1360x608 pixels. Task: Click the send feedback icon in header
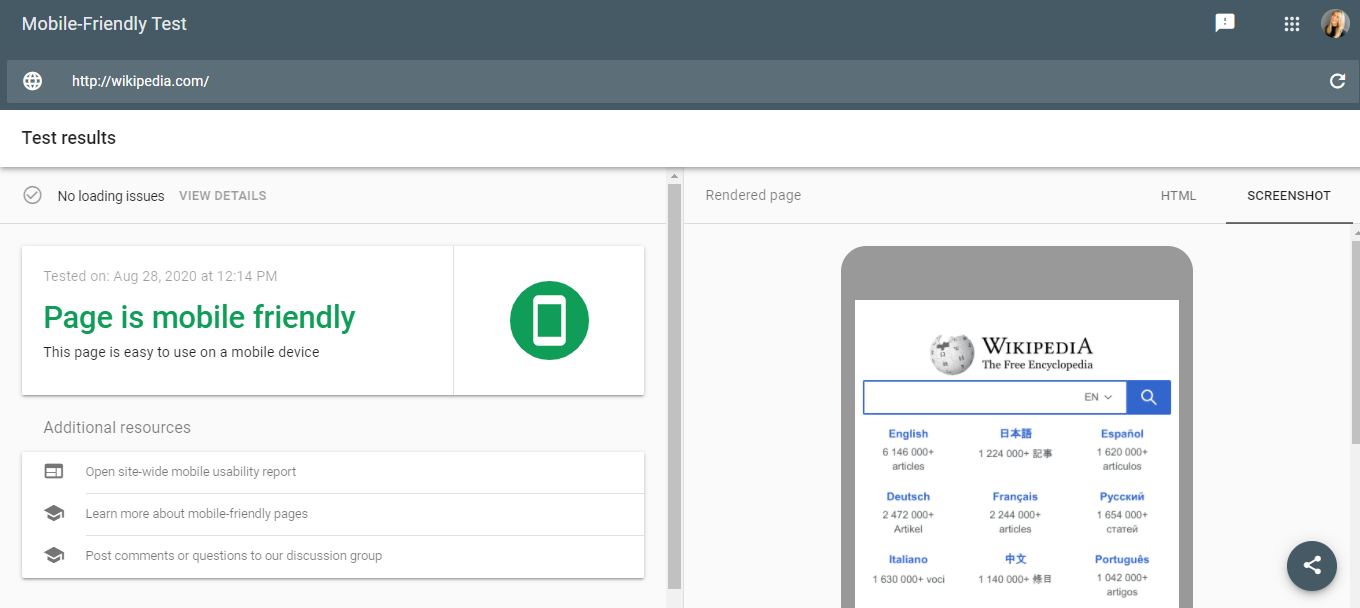[x=1225, y=23]
